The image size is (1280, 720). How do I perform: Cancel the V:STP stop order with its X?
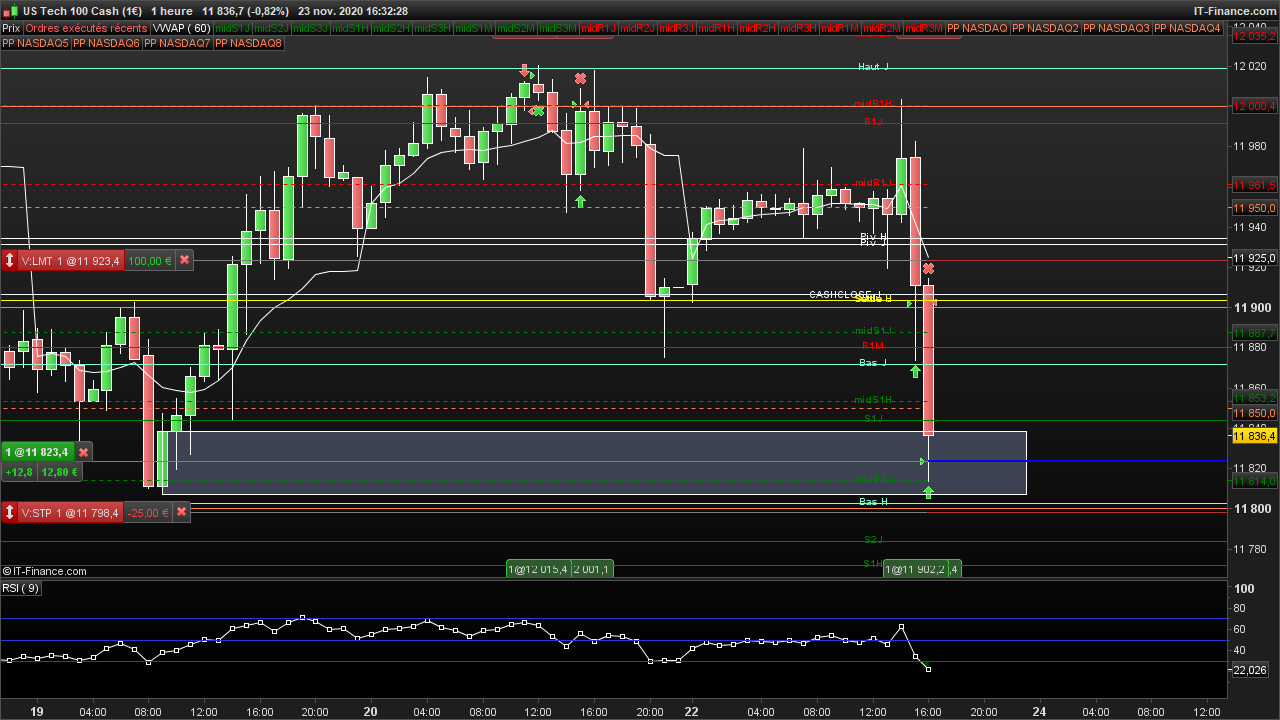coord(181,512)
